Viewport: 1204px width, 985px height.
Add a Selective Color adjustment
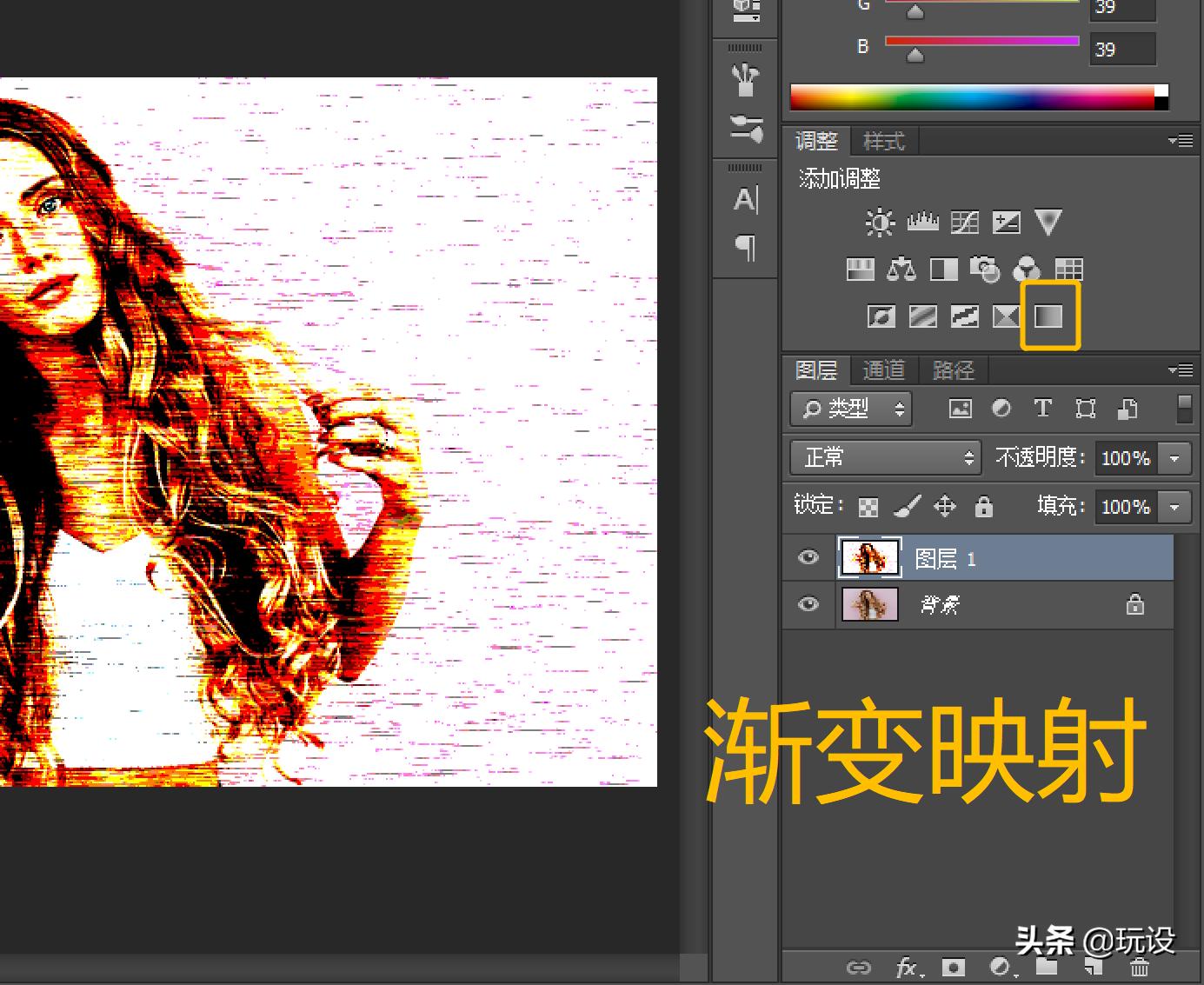pos(1006,316)
